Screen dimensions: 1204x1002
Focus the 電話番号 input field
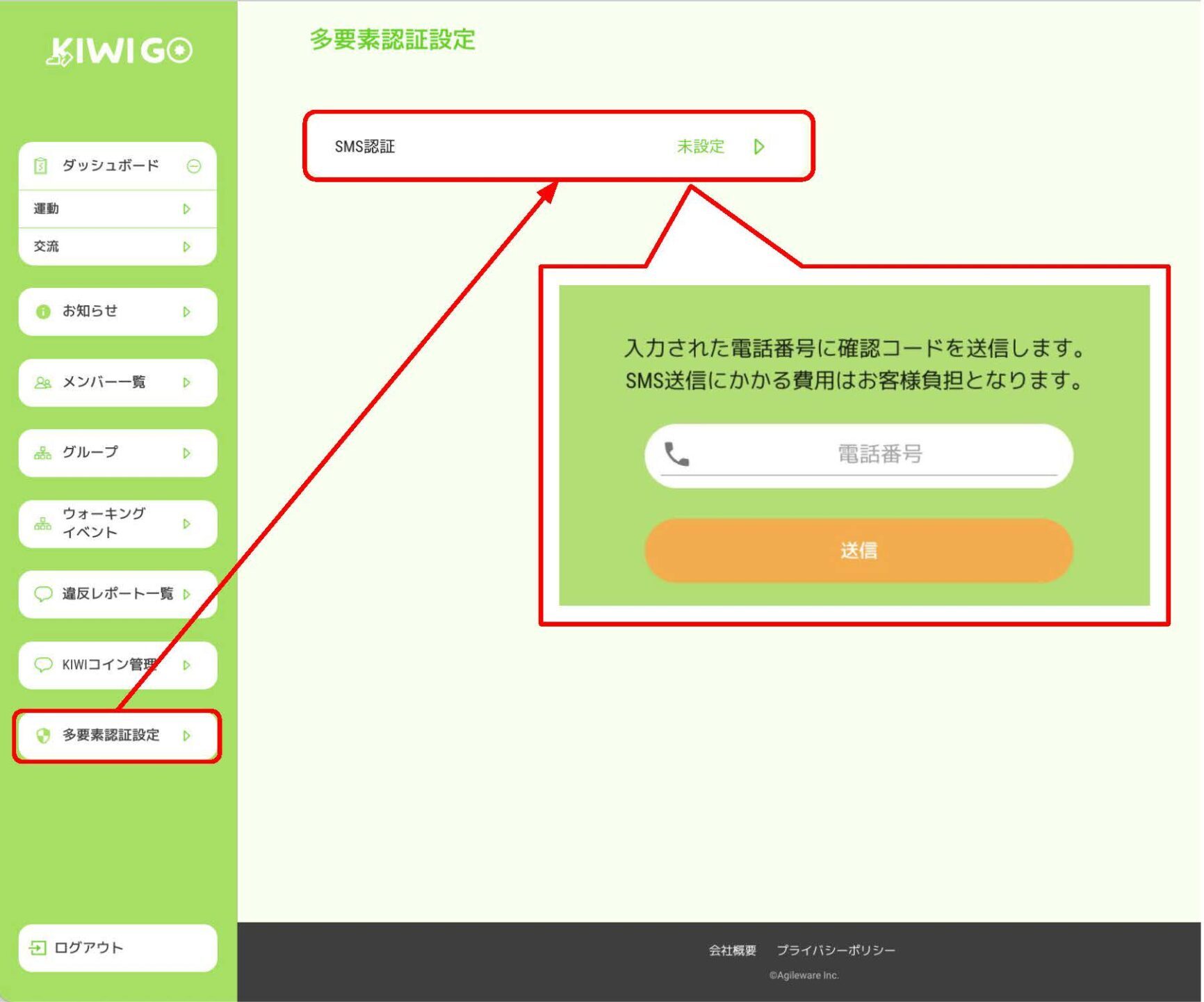[859, 455]
